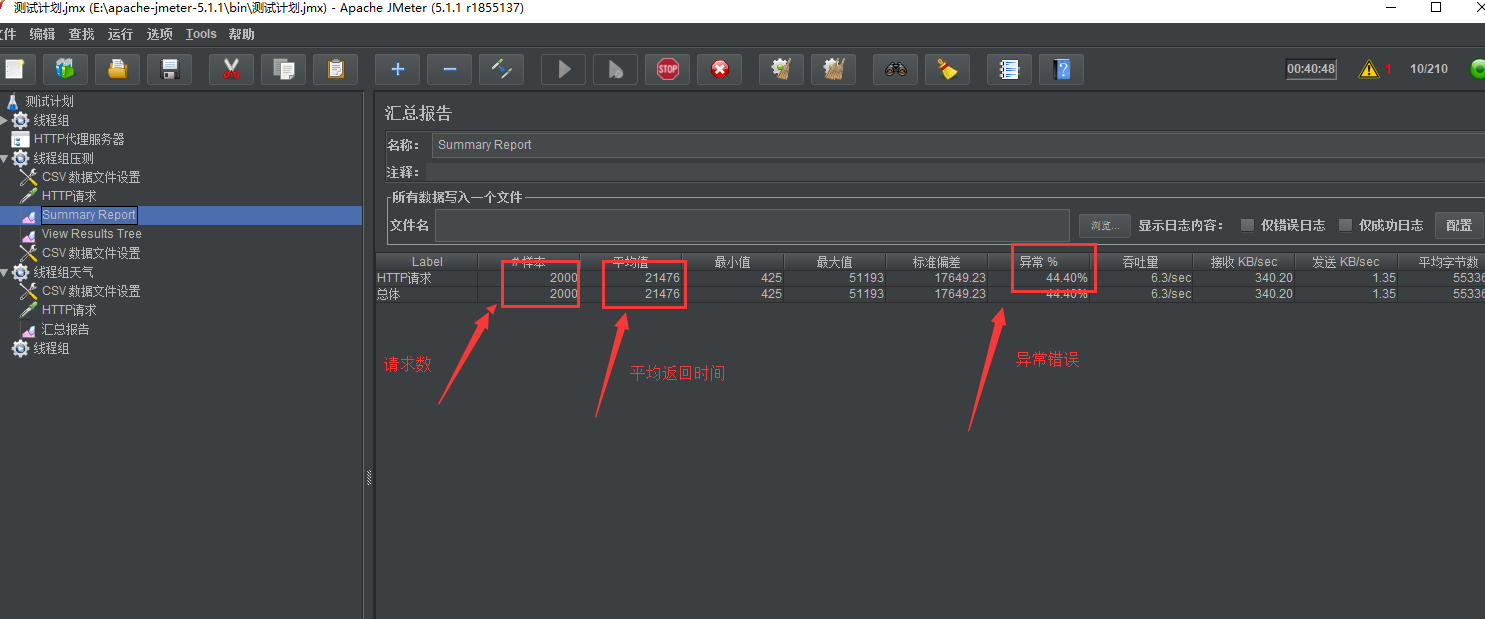Click the 吞吐量 column header
The height and width of the screenshot is (619, 1485).
(1141, 262)
